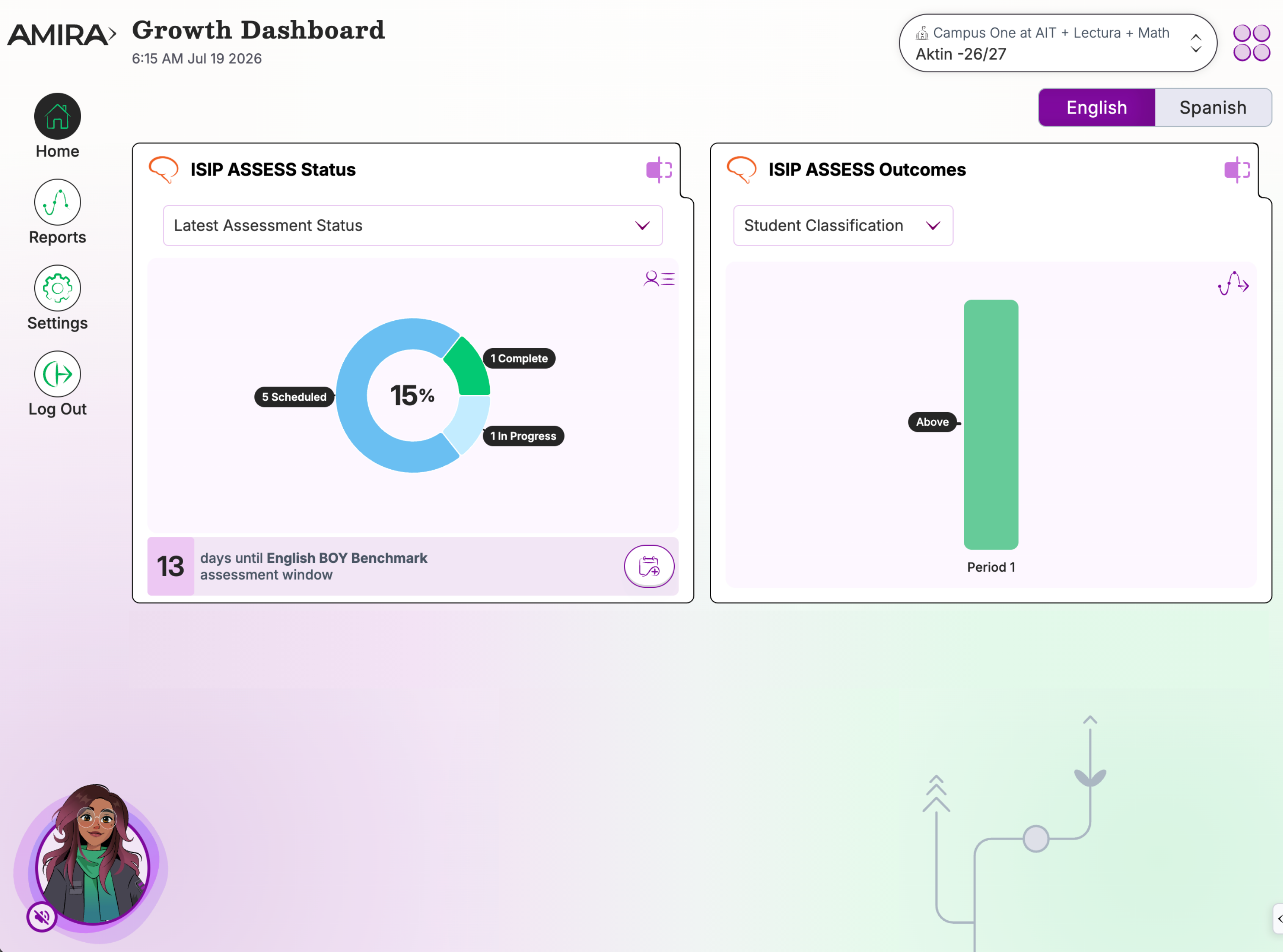Click the English BOY Benchmark text

(347, 558)
